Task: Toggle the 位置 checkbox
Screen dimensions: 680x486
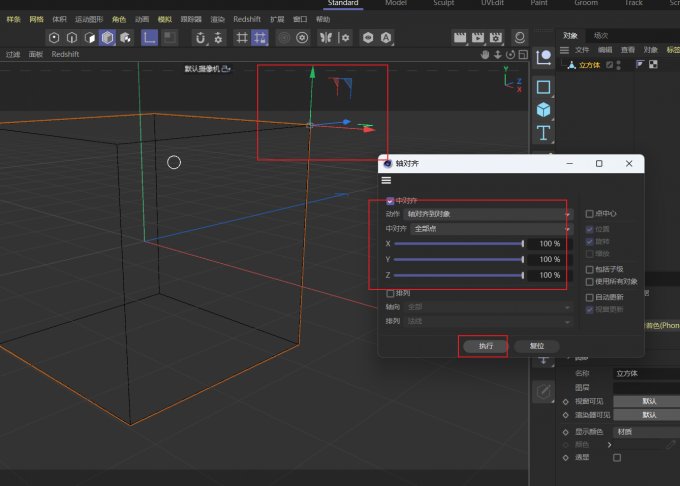Action: point(589,229)
